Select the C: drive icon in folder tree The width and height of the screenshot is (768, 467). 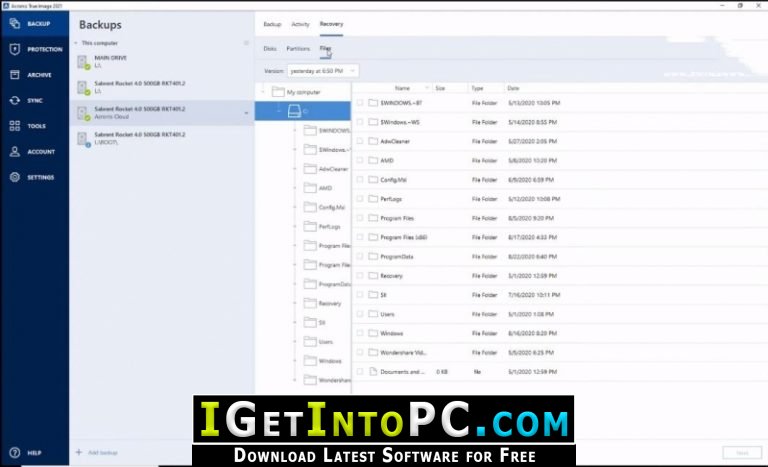tap(294, 111)
